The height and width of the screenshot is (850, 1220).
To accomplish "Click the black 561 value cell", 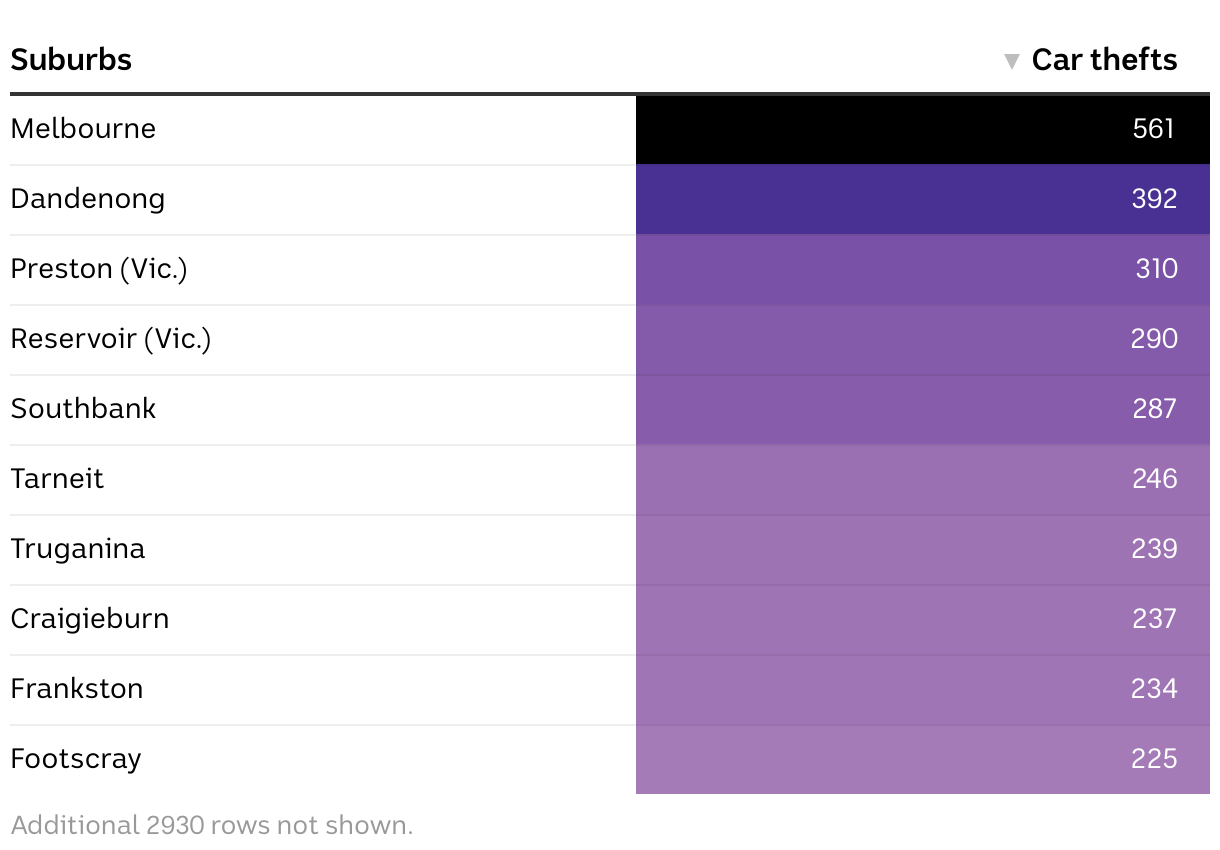I will (922, 130).
